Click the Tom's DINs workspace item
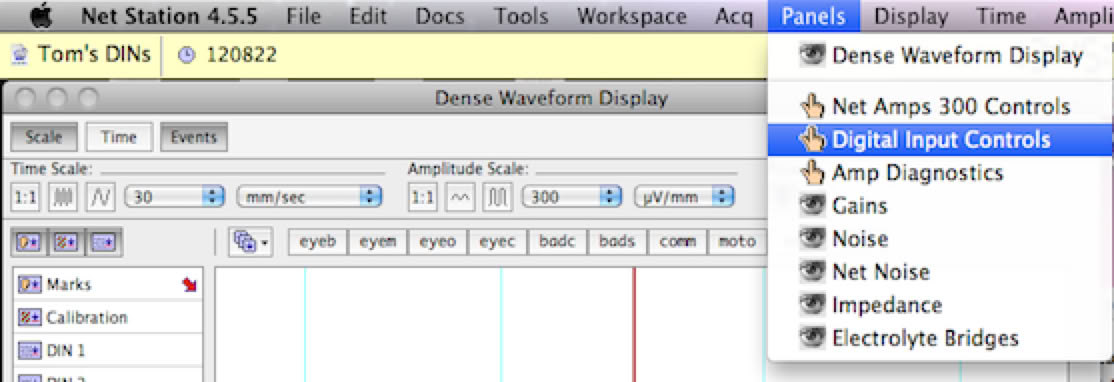 [82, 54]
